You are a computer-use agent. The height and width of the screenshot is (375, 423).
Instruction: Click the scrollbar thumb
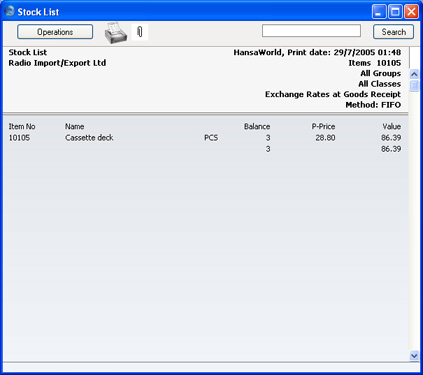(414, 85)
